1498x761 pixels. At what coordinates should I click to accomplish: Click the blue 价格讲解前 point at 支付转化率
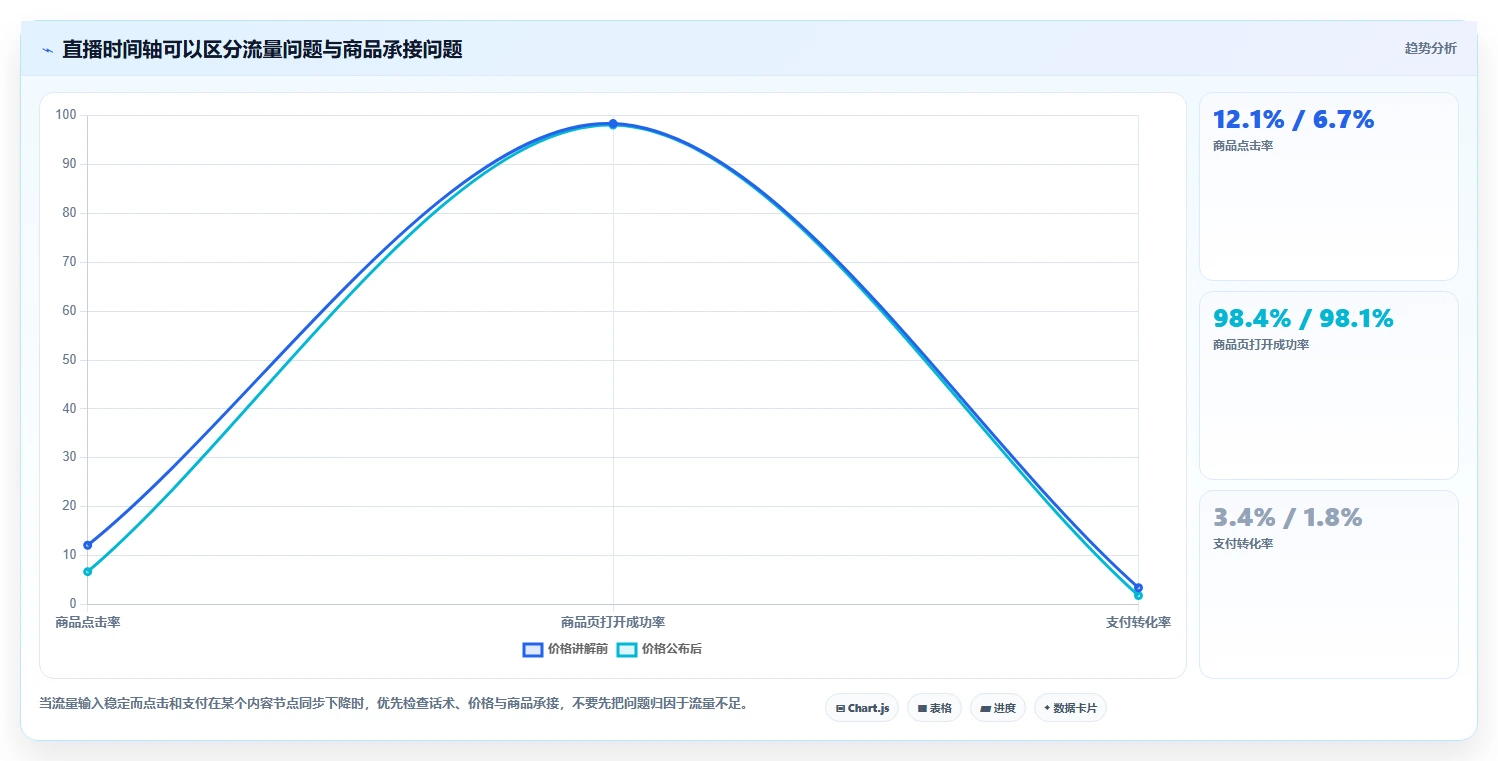[x=1138, y=588]
